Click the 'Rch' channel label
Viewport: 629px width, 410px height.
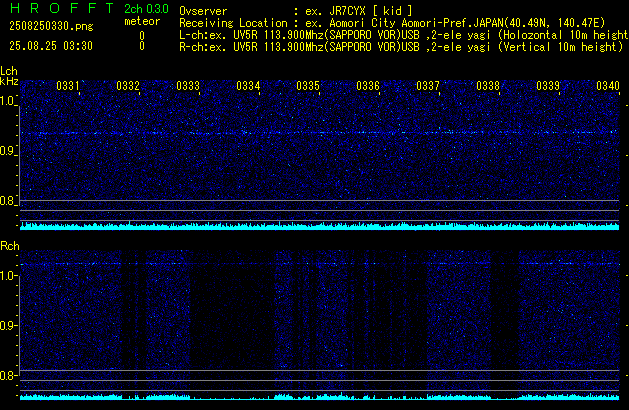click(10, 246)
